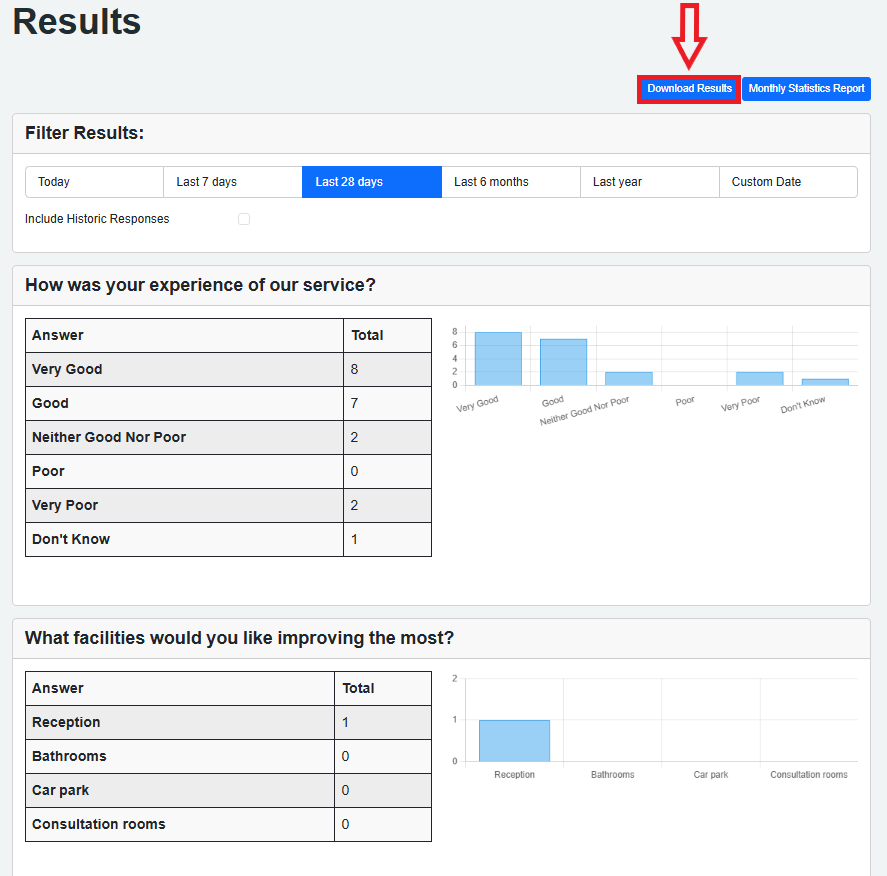The width and height of the screenshot is (887, 876).
Task: Switch to Last 6 months filter
Action: [x=510, y=182]
